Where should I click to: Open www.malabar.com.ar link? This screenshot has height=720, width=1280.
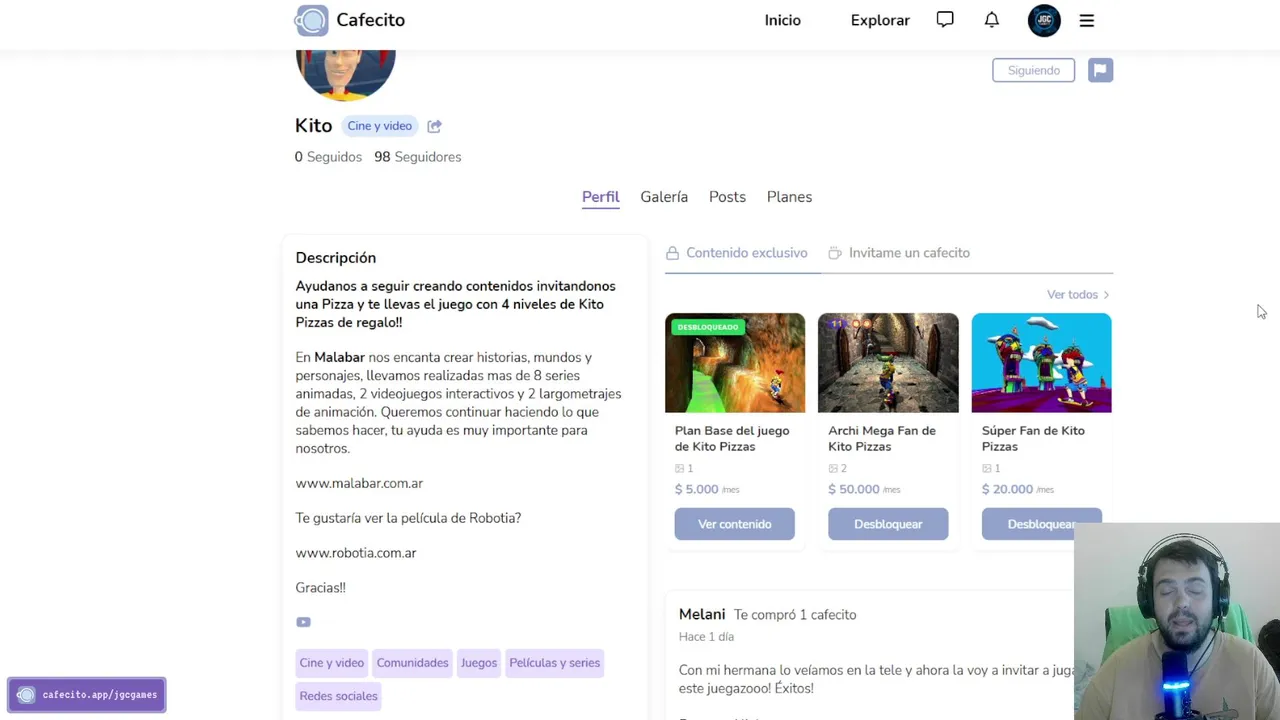(x=359, y=483)
